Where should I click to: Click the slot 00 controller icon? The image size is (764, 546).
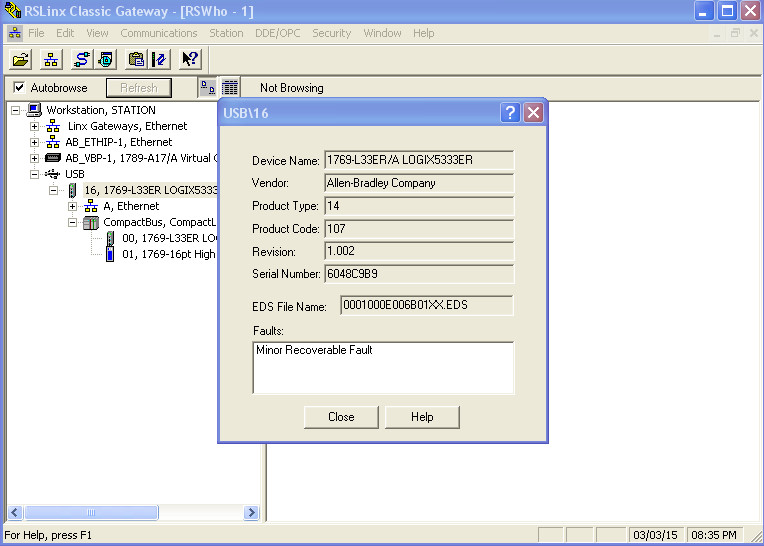coord(110,239)
